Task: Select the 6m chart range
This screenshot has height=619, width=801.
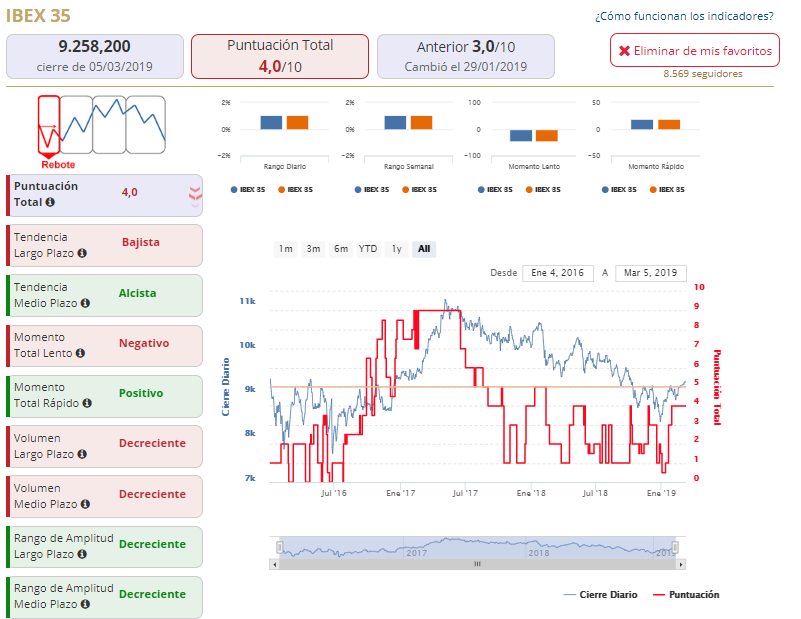Action: click(341, 249)
